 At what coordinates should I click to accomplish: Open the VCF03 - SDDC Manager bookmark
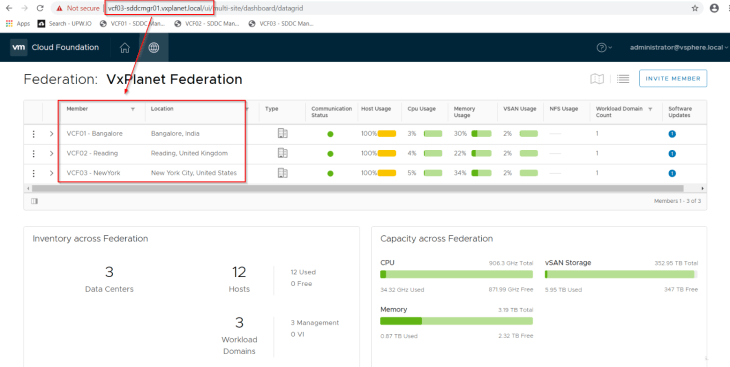click(281, 23)
